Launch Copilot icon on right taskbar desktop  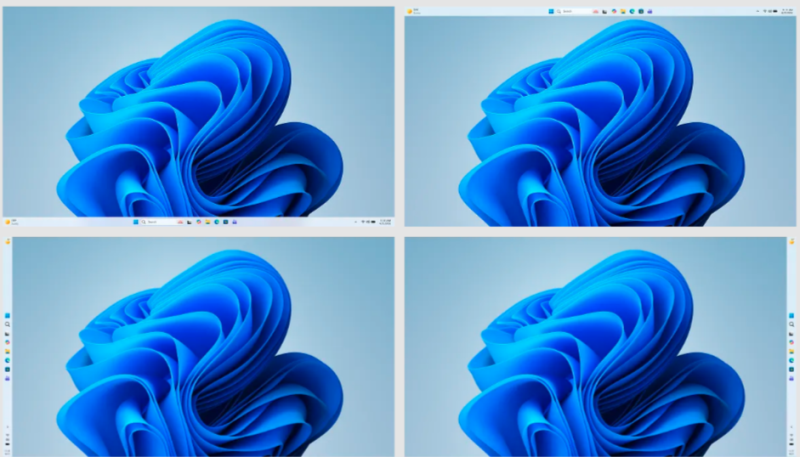tap(792, 342)
